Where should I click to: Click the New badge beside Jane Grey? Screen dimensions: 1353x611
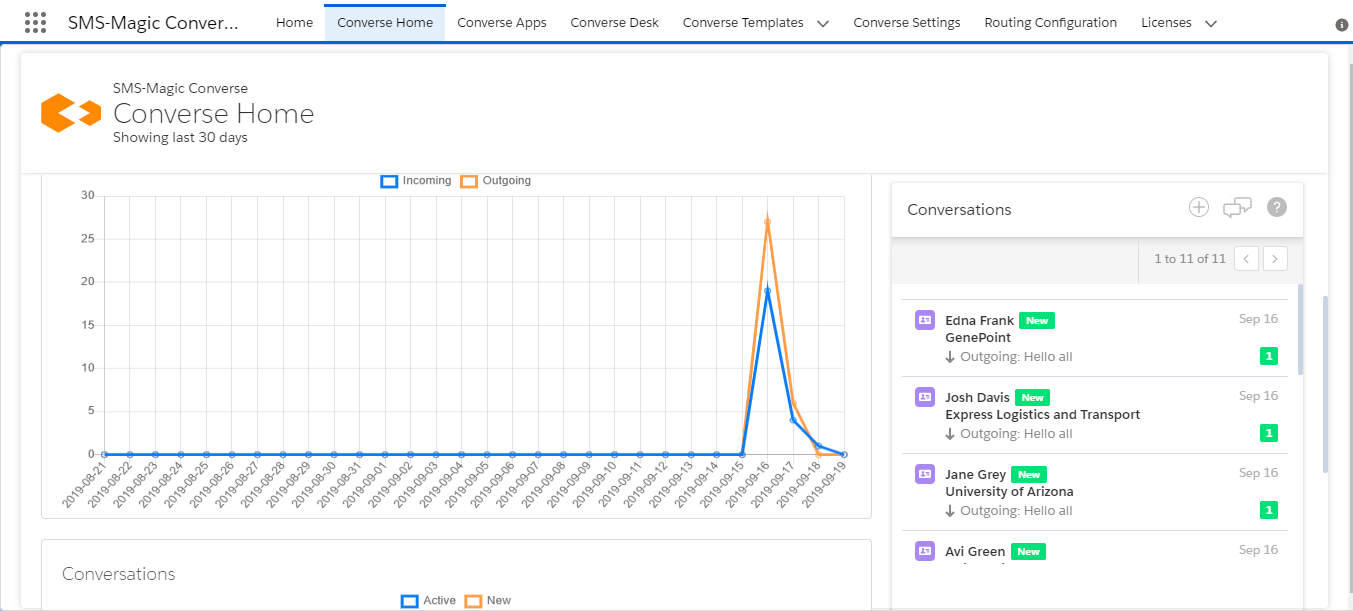(1029, 474)
